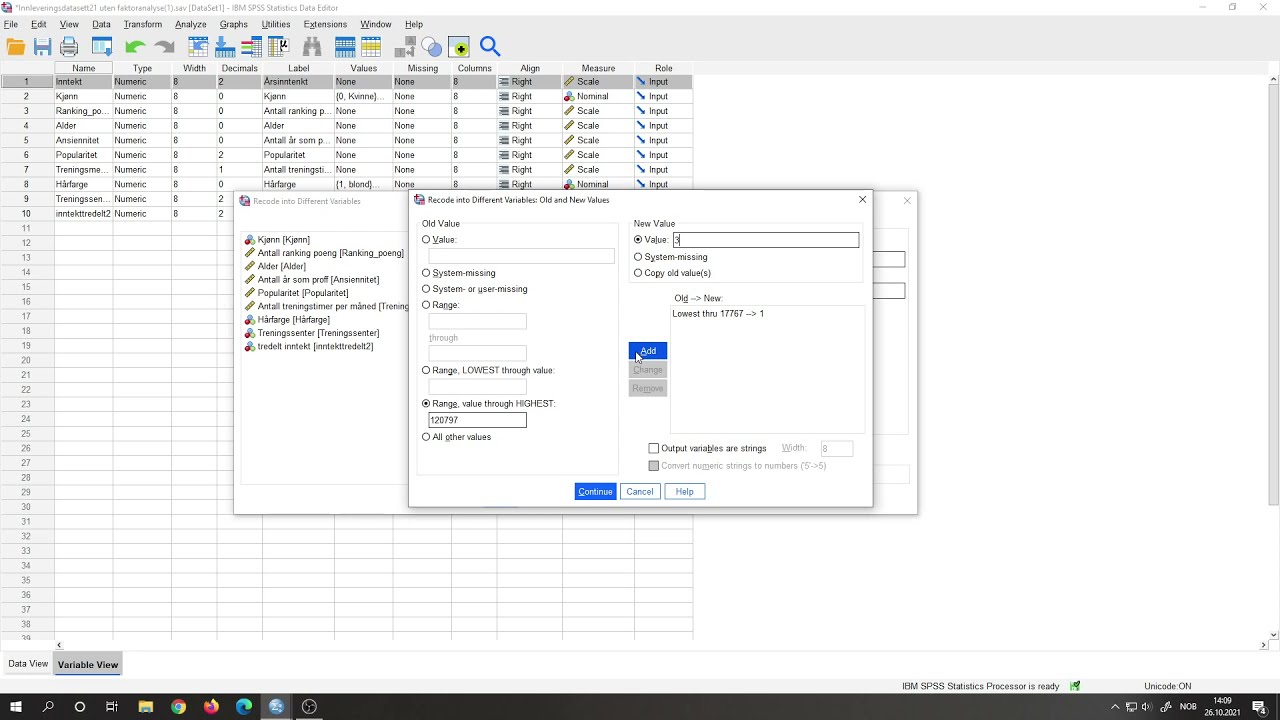Open Microsoft Edge from the taskbar

244,707
